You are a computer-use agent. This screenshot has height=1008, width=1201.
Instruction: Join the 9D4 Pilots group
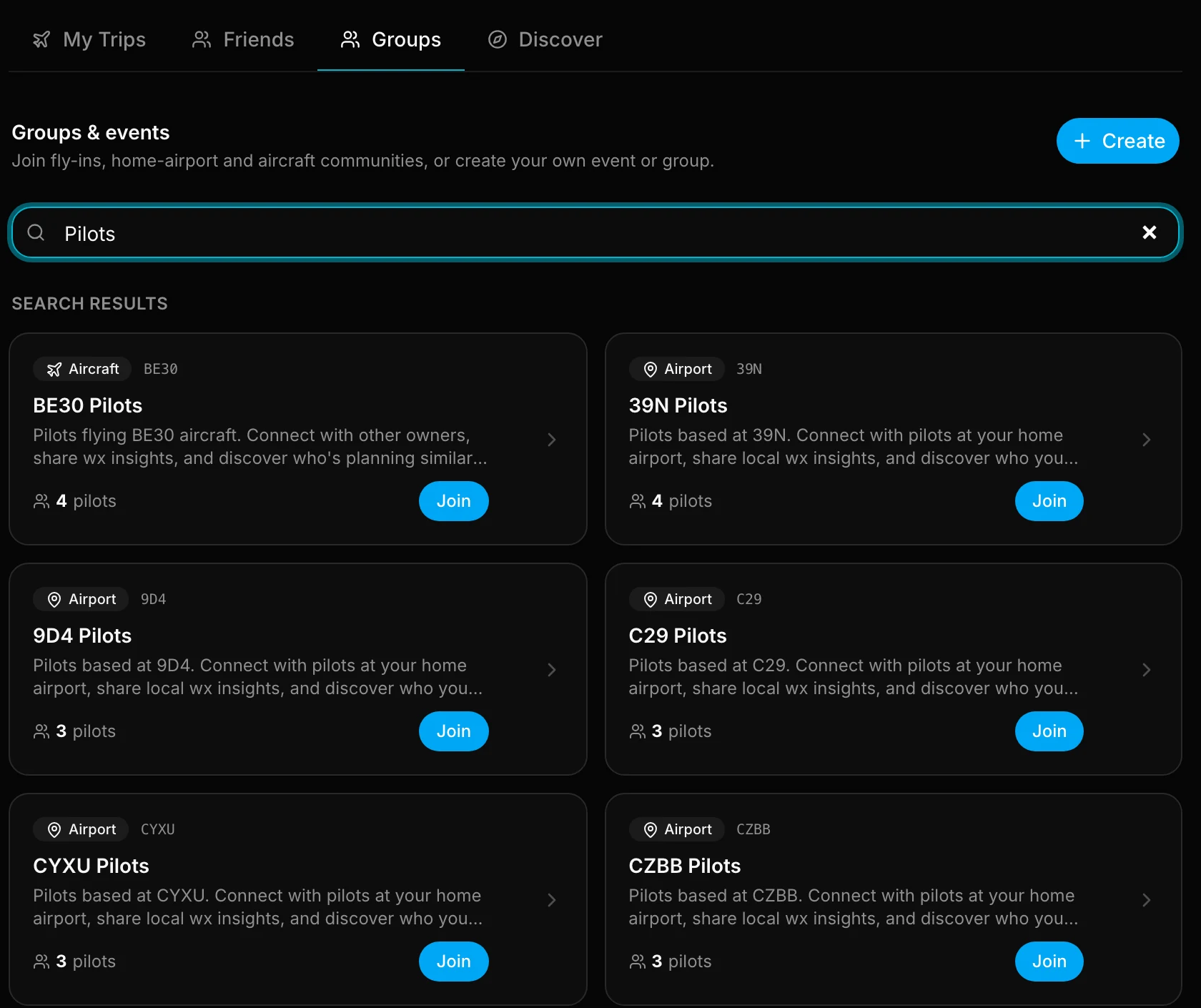click(453, 731)
